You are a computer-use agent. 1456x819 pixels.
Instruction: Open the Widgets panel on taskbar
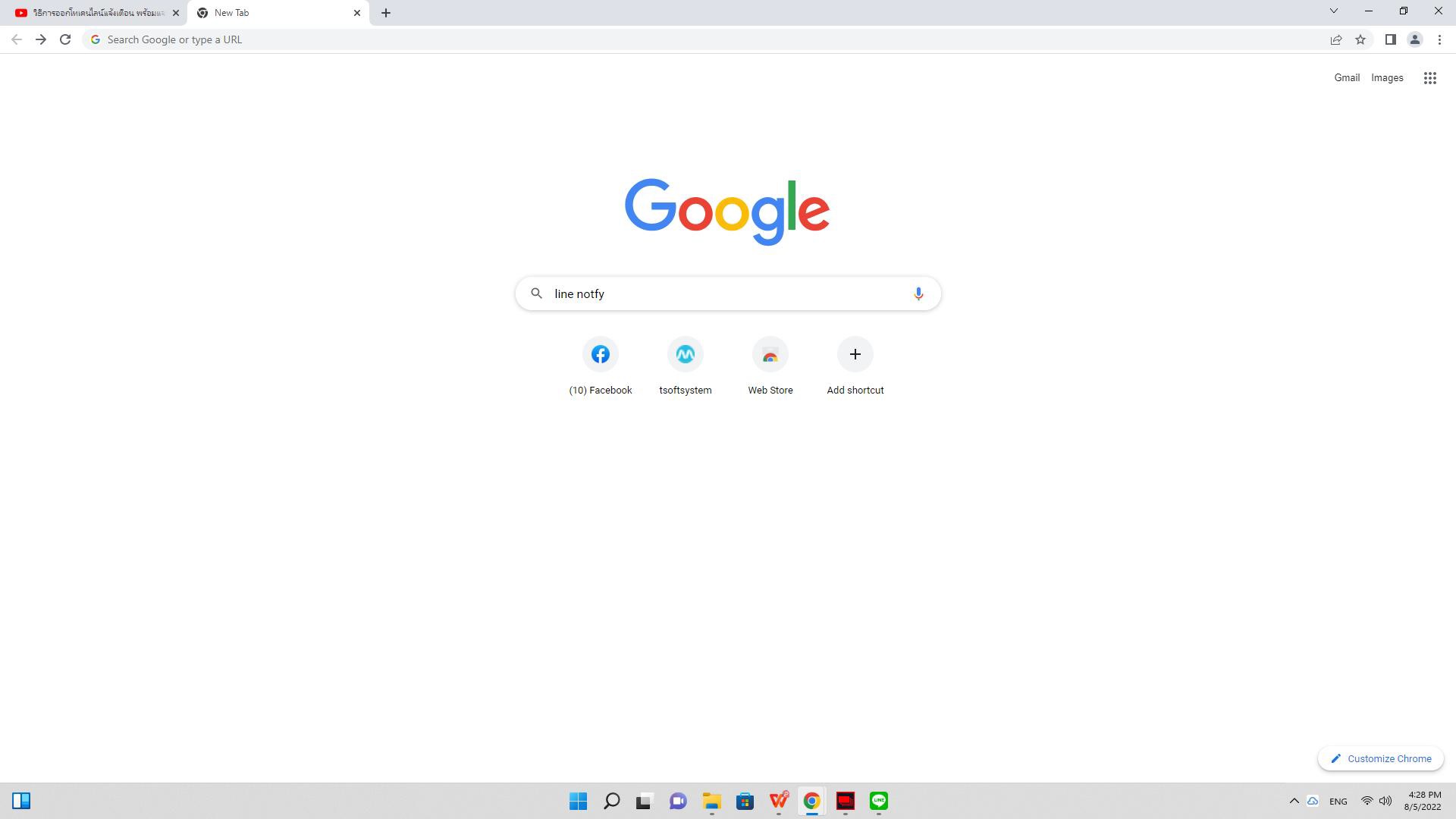[x=21, y=801]
